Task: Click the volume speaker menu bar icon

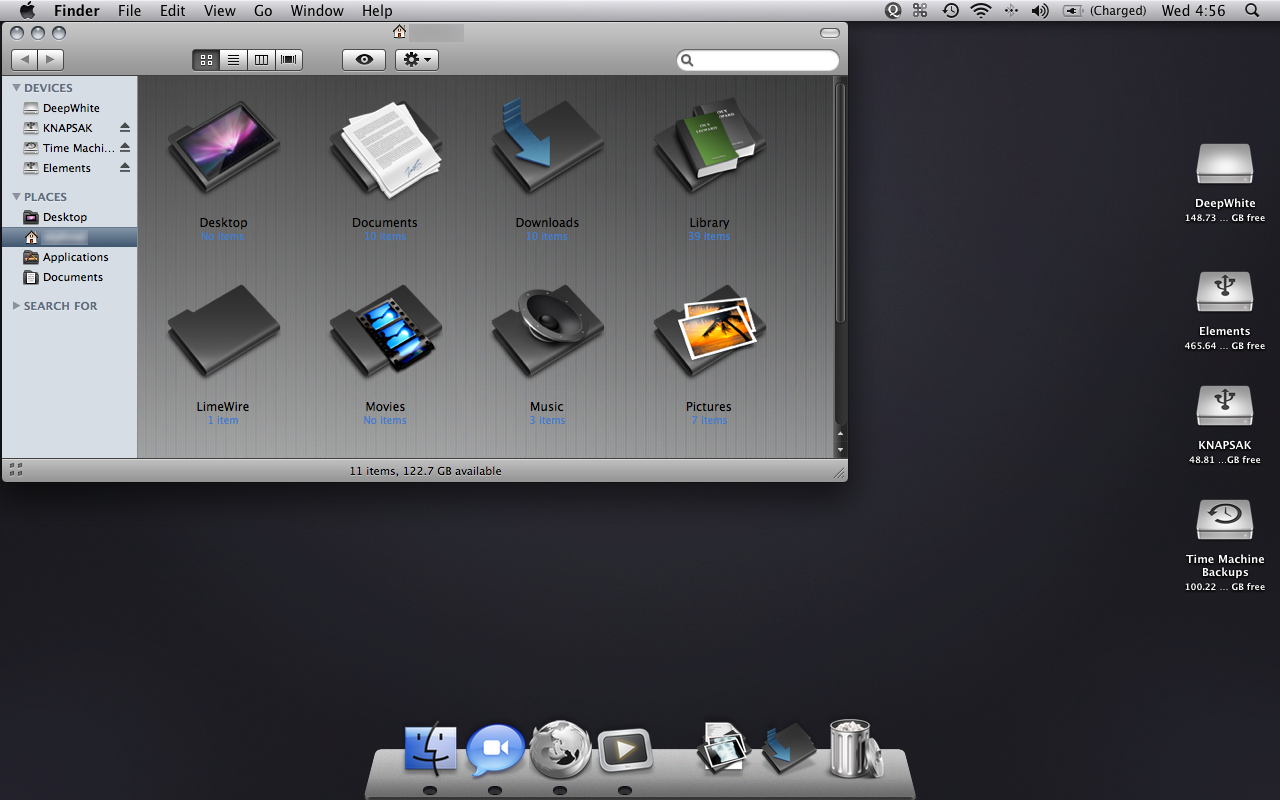Action: click(x=1040, y=11)
